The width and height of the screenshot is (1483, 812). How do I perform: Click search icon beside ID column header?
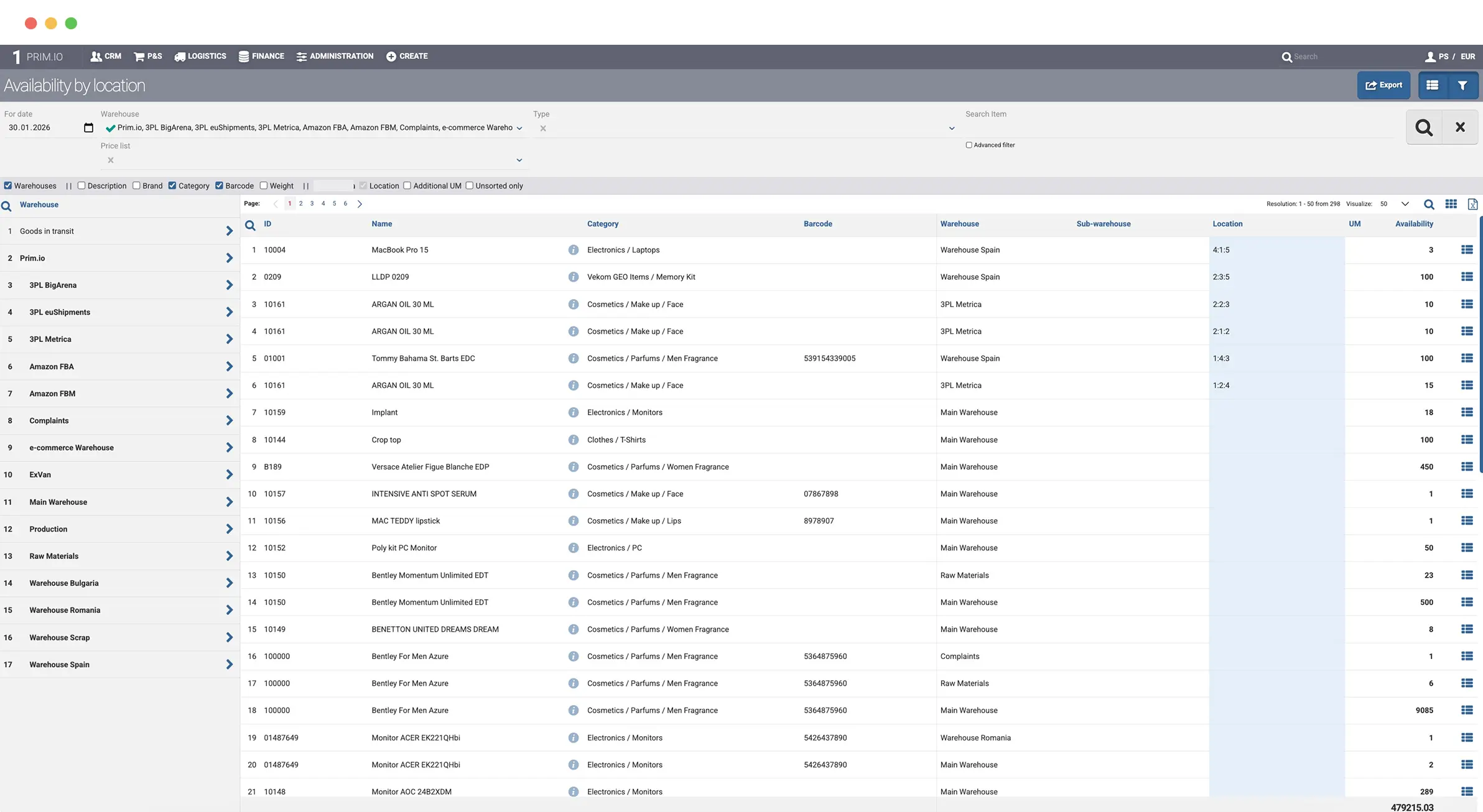250,225
